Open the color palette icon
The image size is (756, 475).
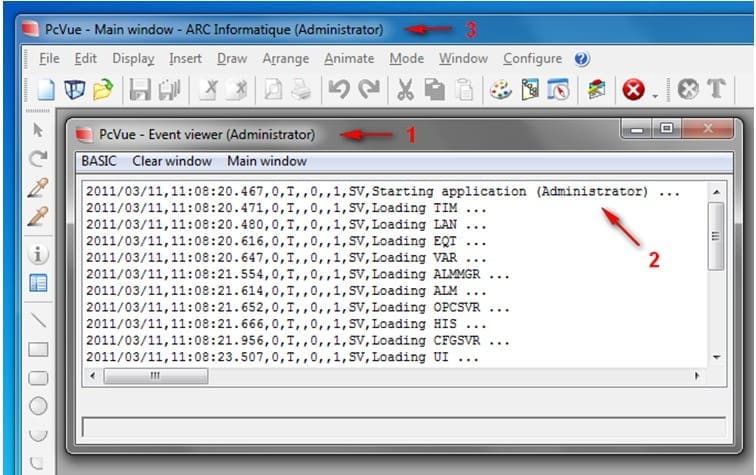pyautogui.click(x=501, y=90)
